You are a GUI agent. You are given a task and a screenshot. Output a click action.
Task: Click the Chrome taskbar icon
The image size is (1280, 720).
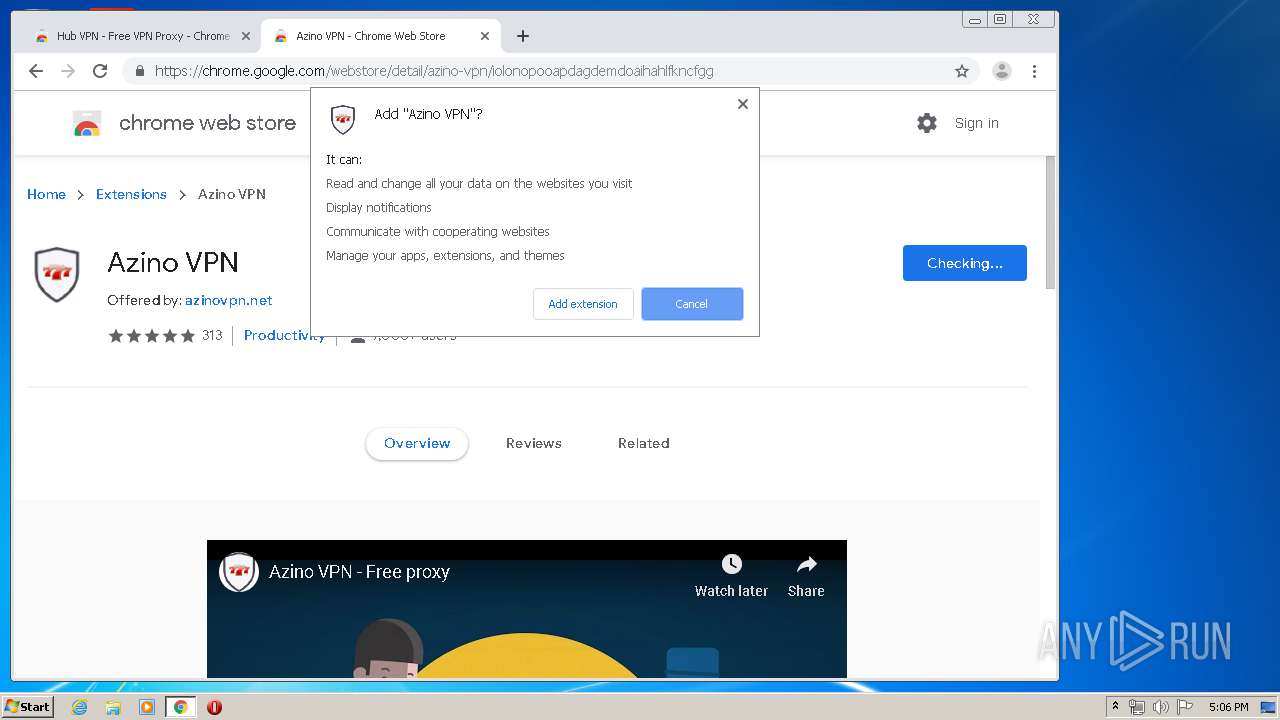coord(181,707)
